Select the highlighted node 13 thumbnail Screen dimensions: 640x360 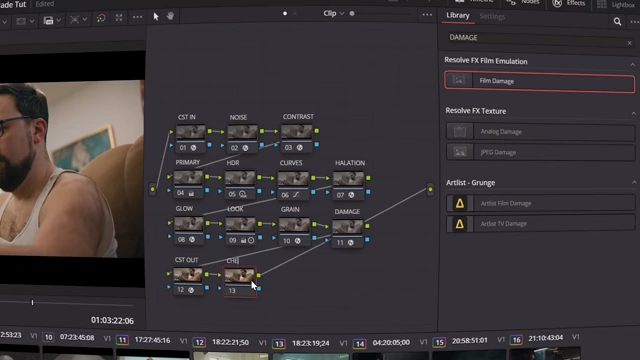240,276
